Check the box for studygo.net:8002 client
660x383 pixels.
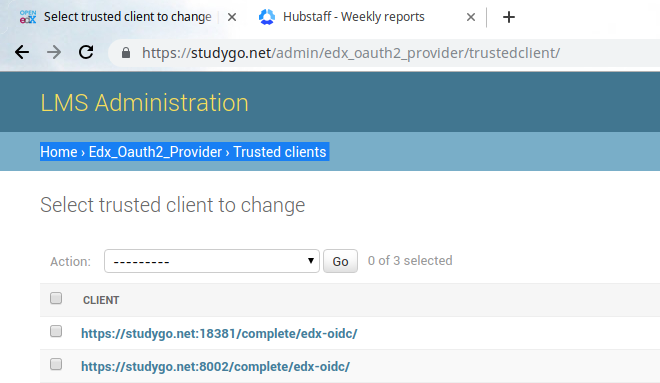(x=56, y=364)
